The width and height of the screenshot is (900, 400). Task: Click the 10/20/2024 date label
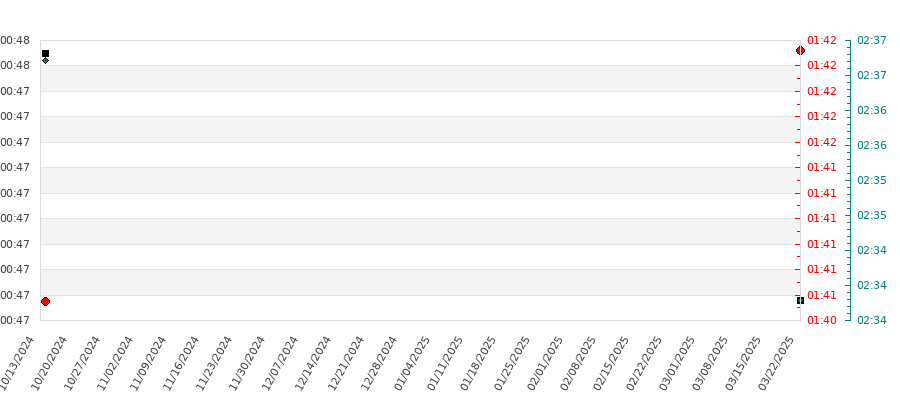click(49, 363)
